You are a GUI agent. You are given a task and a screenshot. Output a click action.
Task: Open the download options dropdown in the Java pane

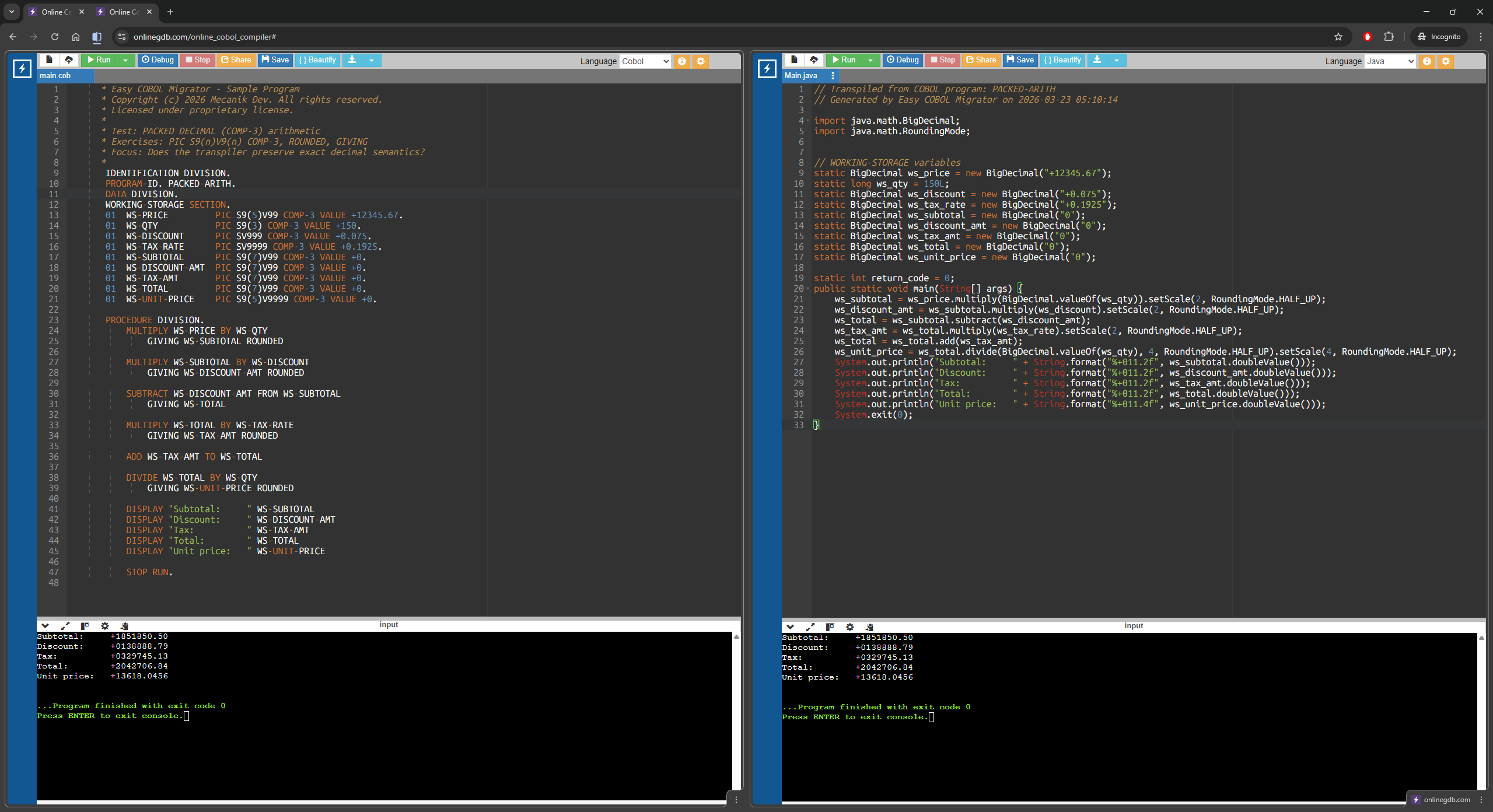(1117, 60)
